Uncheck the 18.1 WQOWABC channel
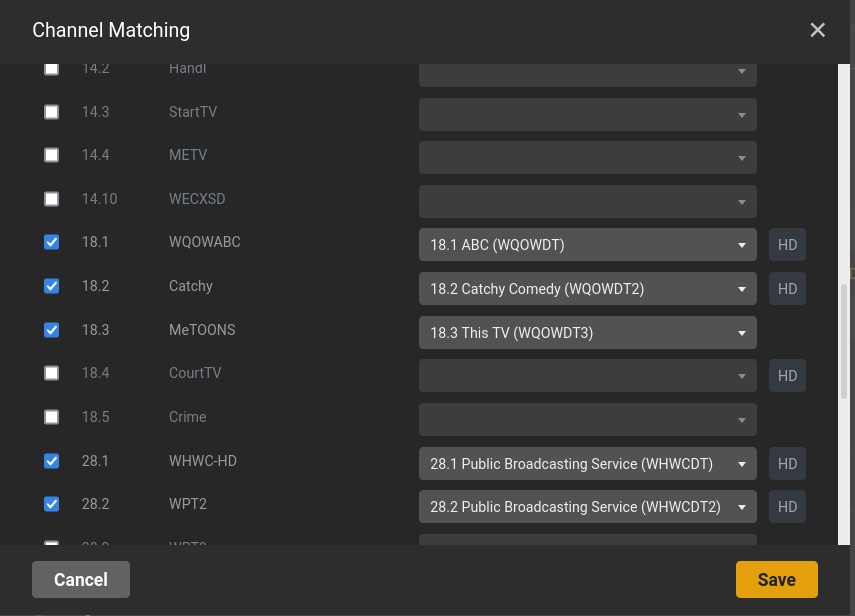The image size is (855, 616). pyautogui.click(x=52, y=242)
